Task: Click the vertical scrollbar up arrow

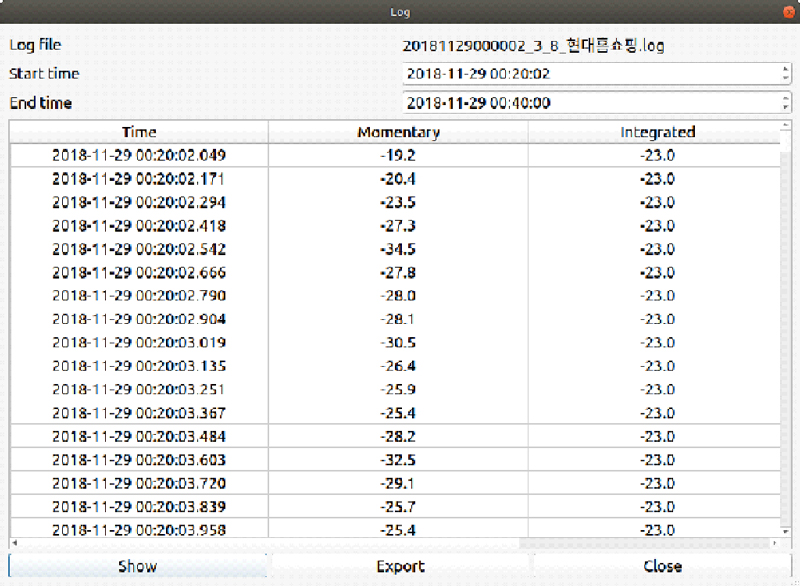Action: click(x=786, y=125)
